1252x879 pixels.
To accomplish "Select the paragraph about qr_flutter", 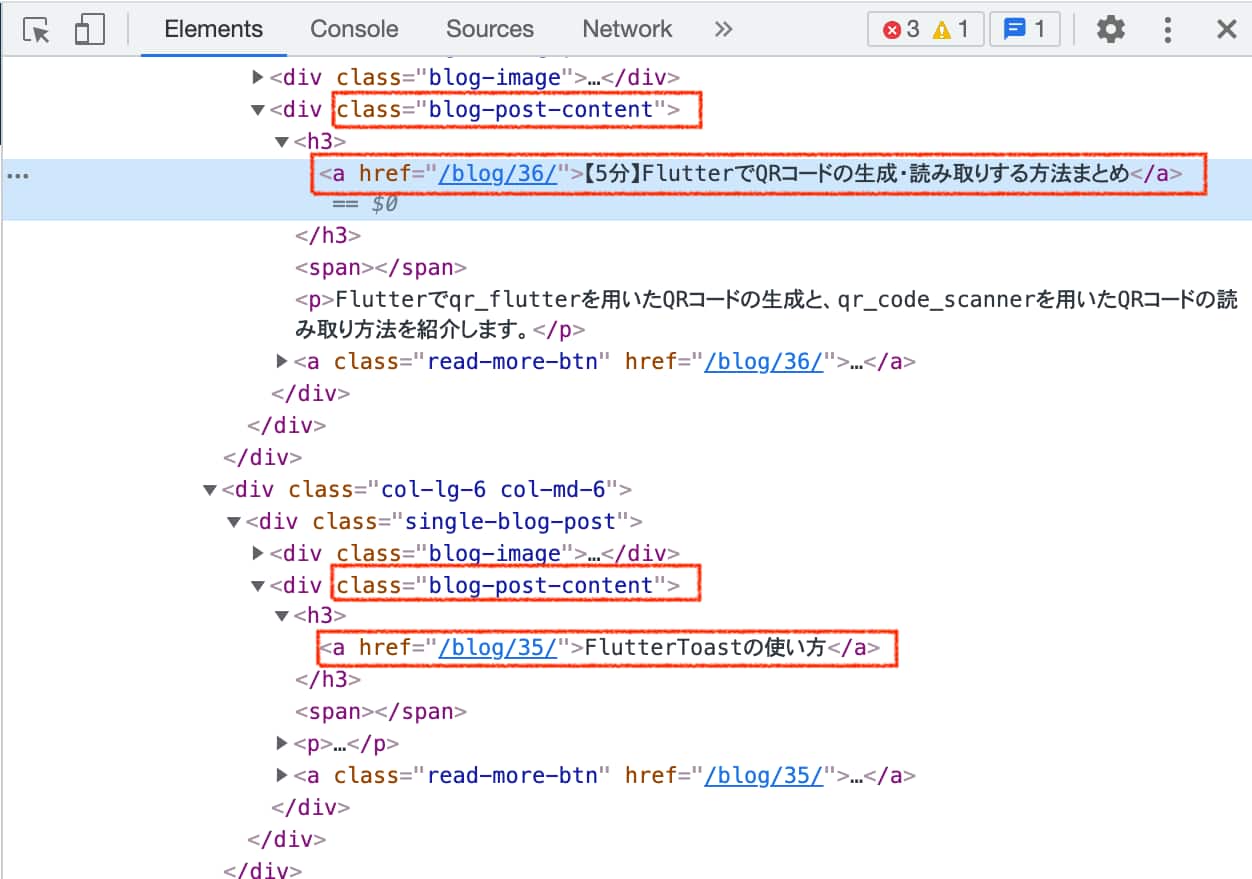I will 766,314.
